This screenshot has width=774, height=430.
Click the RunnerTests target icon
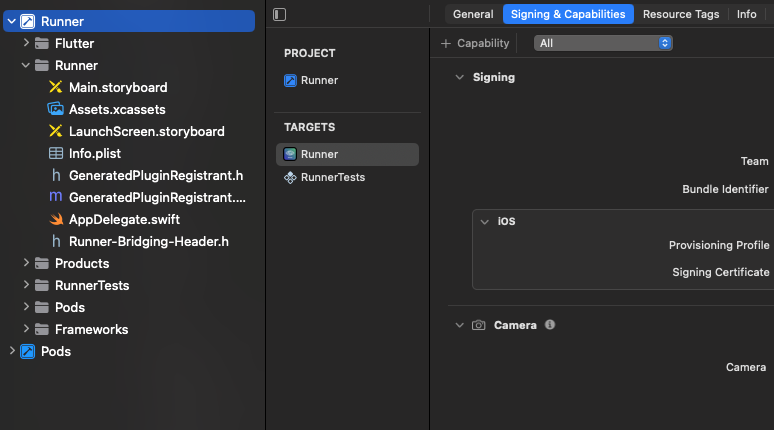pyautogui.click(x=290, y=177)
